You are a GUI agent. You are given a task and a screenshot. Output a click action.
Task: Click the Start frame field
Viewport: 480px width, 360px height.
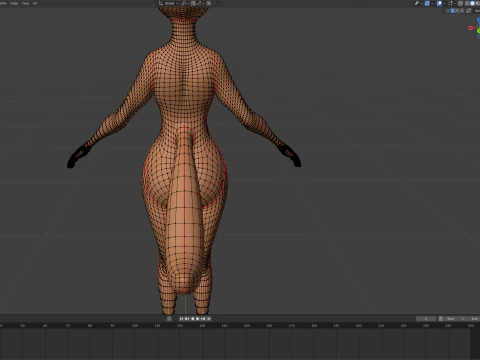tap(455, 319)
